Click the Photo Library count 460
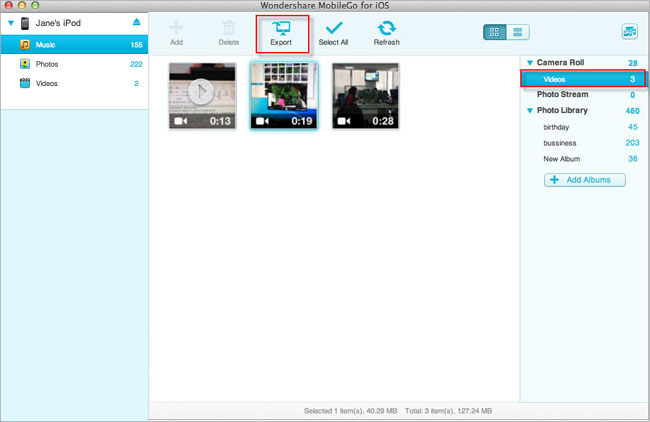The image size is (650, 422). (x=632, y=111)
